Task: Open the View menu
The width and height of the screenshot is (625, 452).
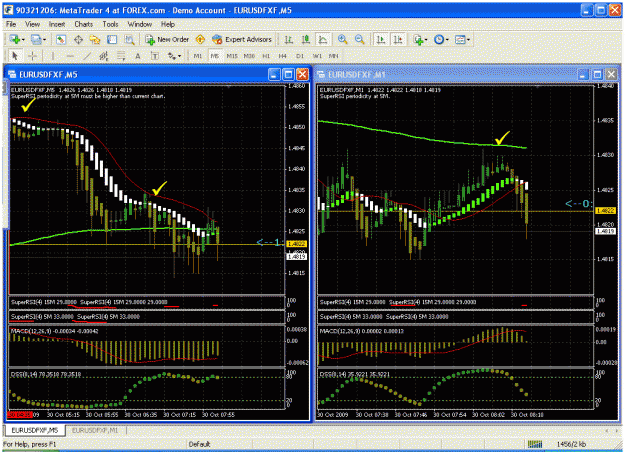Action: pyautogui.click(x=32, y=24)
